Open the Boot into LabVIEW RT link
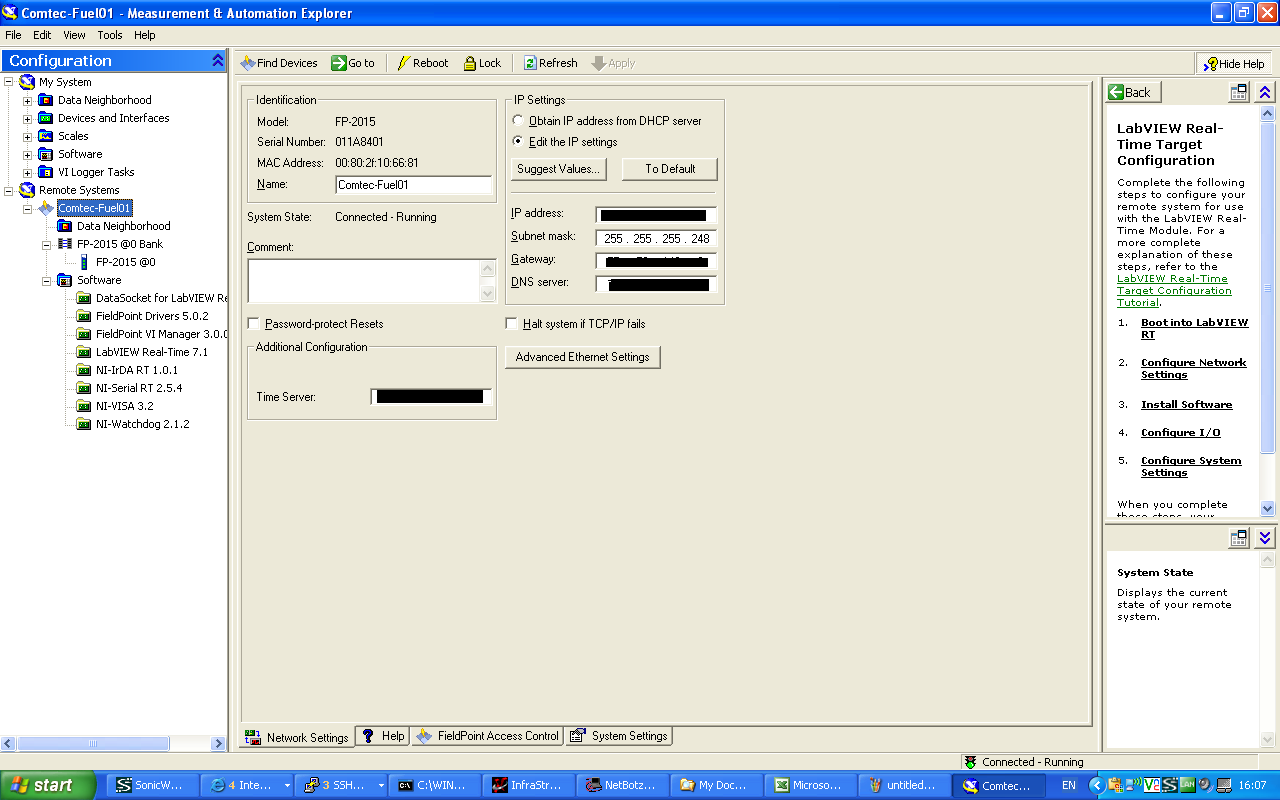The height and width of the screenshot is (800, 1280). coord(1194,328)
